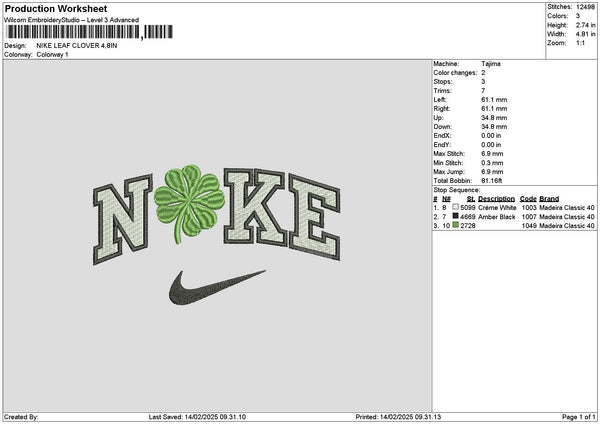Click the 'Max Stitch:' label
The width and height of the screenshot is (600, 424).
point(449,154)
